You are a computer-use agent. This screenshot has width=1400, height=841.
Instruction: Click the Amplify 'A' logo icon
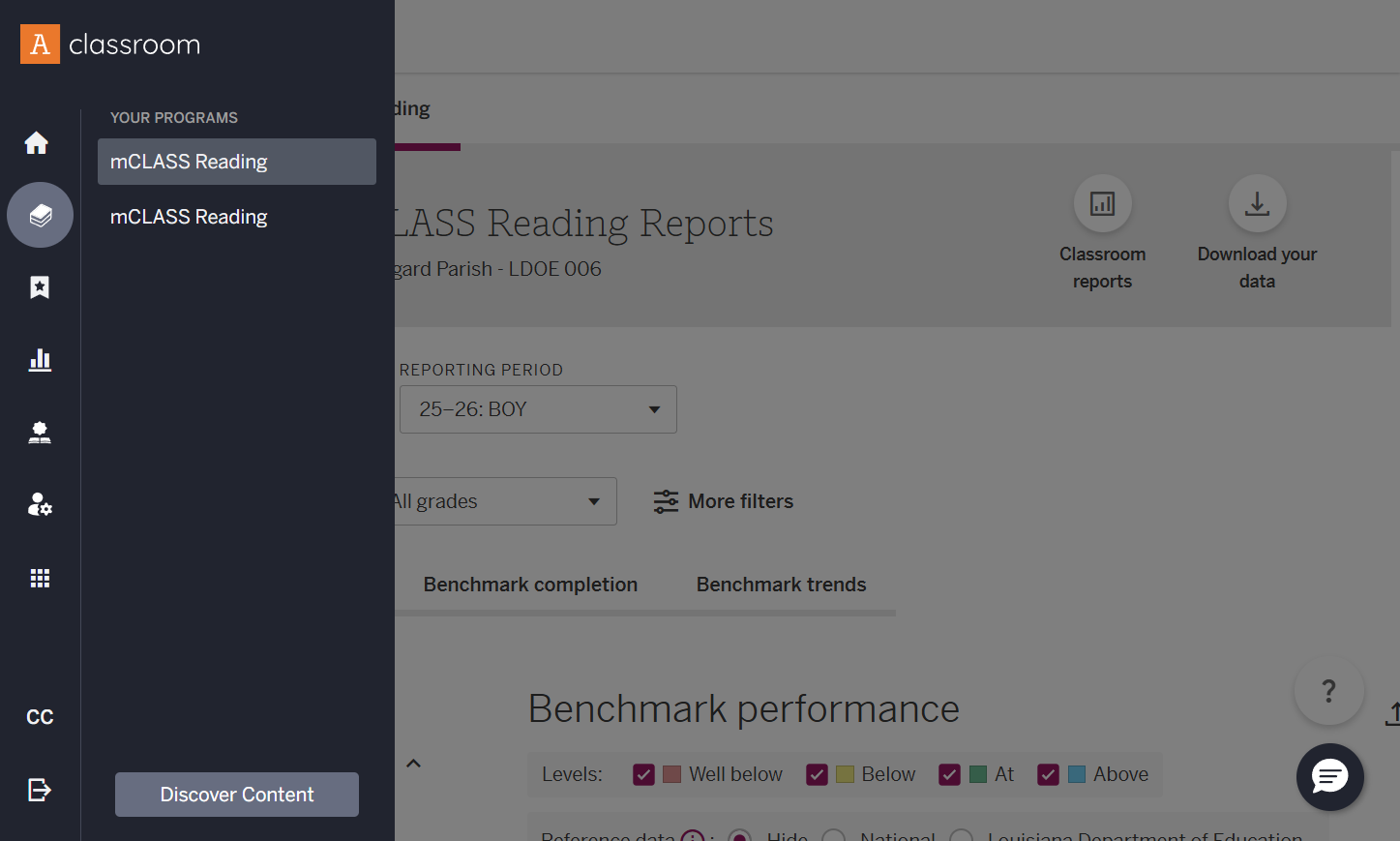pyautogui.click(x=40, y=45)
